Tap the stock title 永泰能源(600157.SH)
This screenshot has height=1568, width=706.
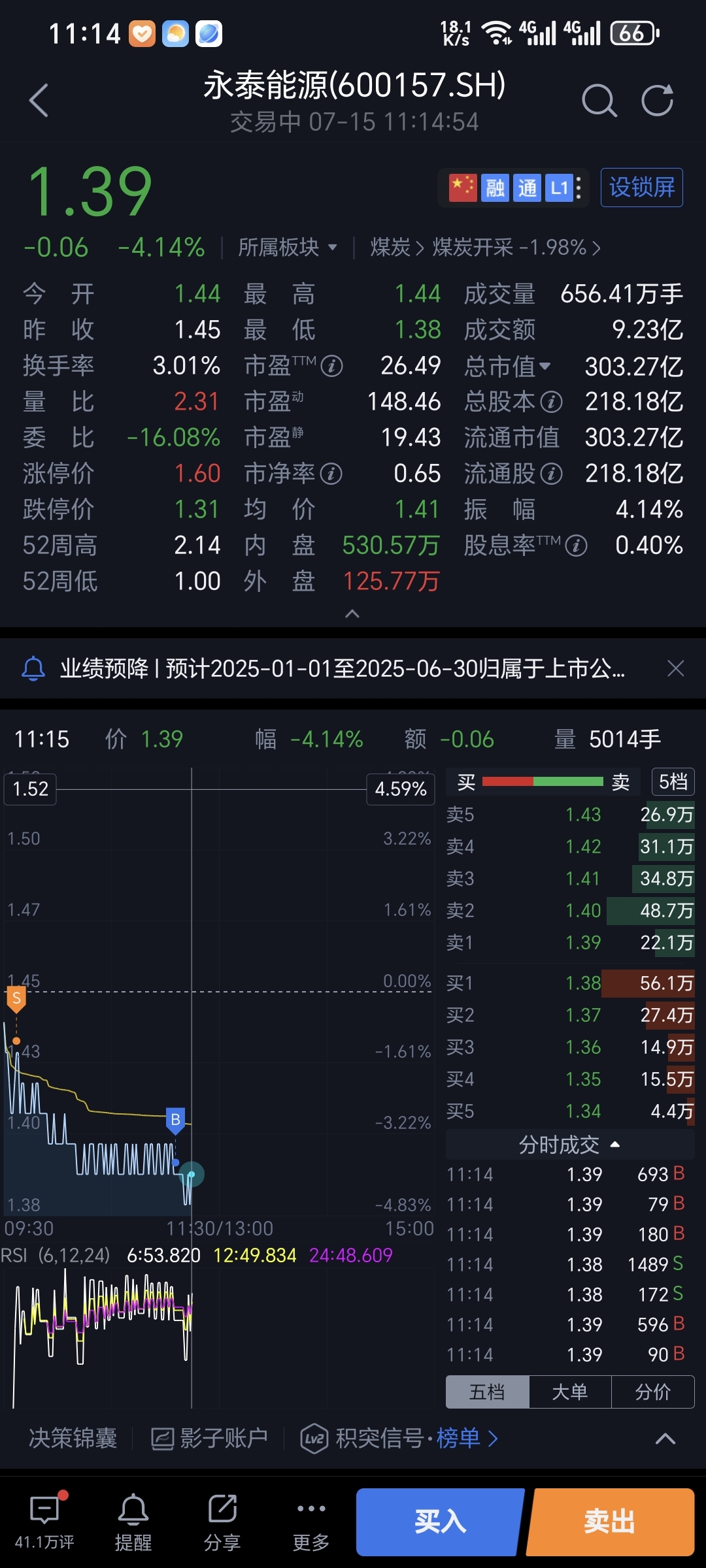[x=354, y=85]
